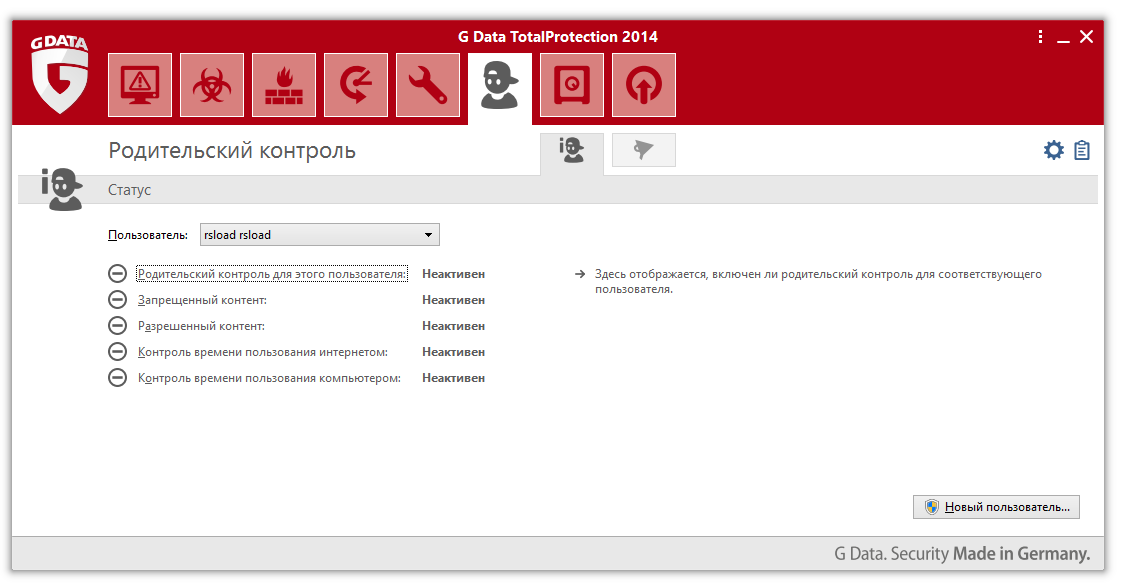Open the user dropdown showing rsload rsload
Screen dimensions: 1124x584
[x=320, y=235]
